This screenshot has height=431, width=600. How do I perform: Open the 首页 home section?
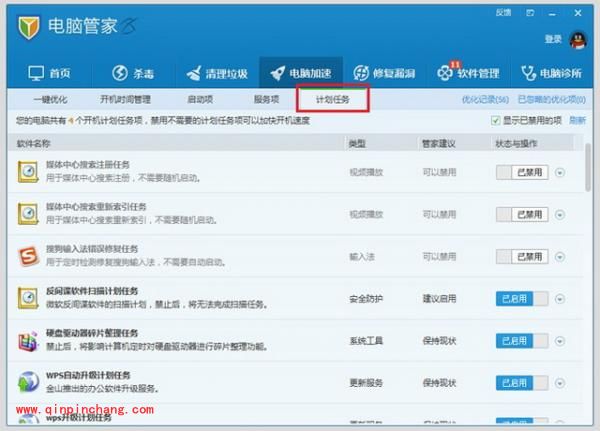point(49,73)
